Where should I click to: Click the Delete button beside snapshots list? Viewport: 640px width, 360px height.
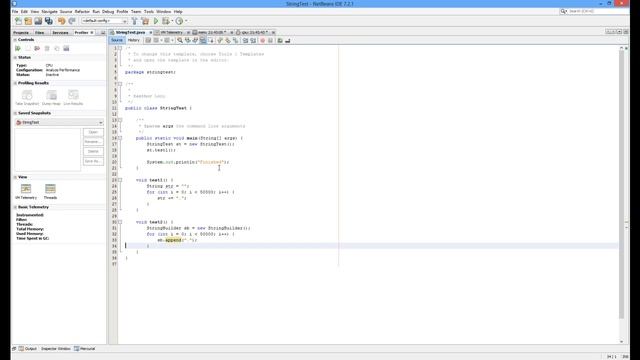pos(93,151)
